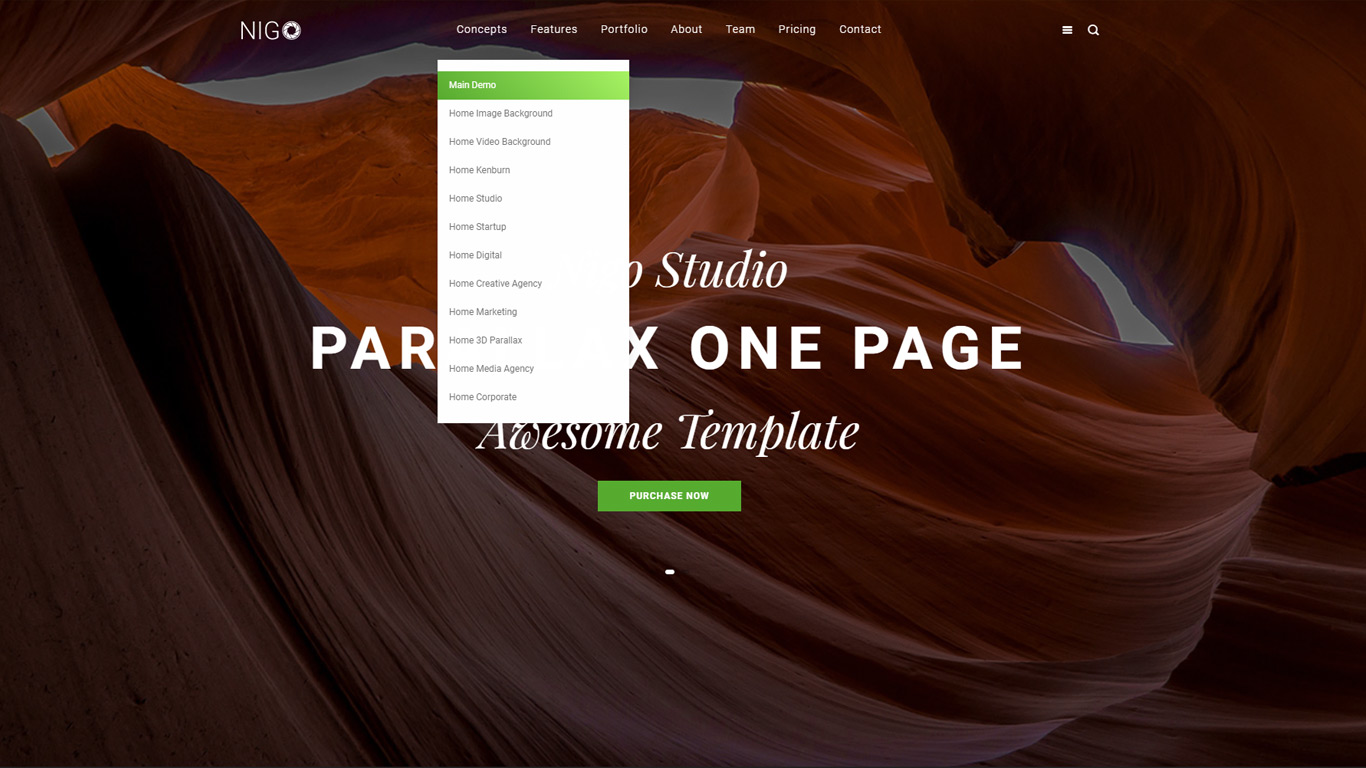1366x768 pixels.
Task: Pick the Home Studio demo
Action: pyautogui.click(x=533, y=198)
